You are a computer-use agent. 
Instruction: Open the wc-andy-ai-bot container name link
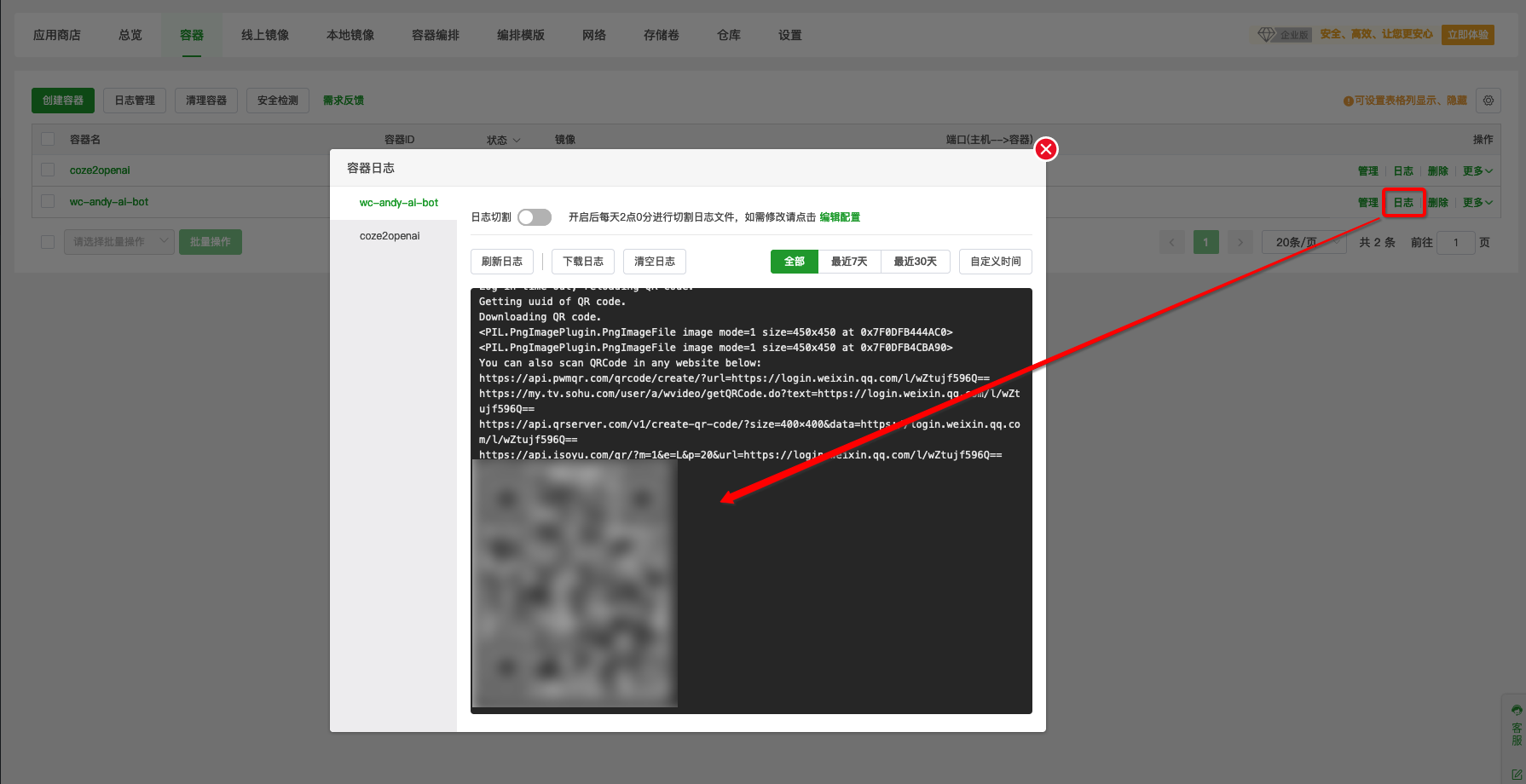109,202
